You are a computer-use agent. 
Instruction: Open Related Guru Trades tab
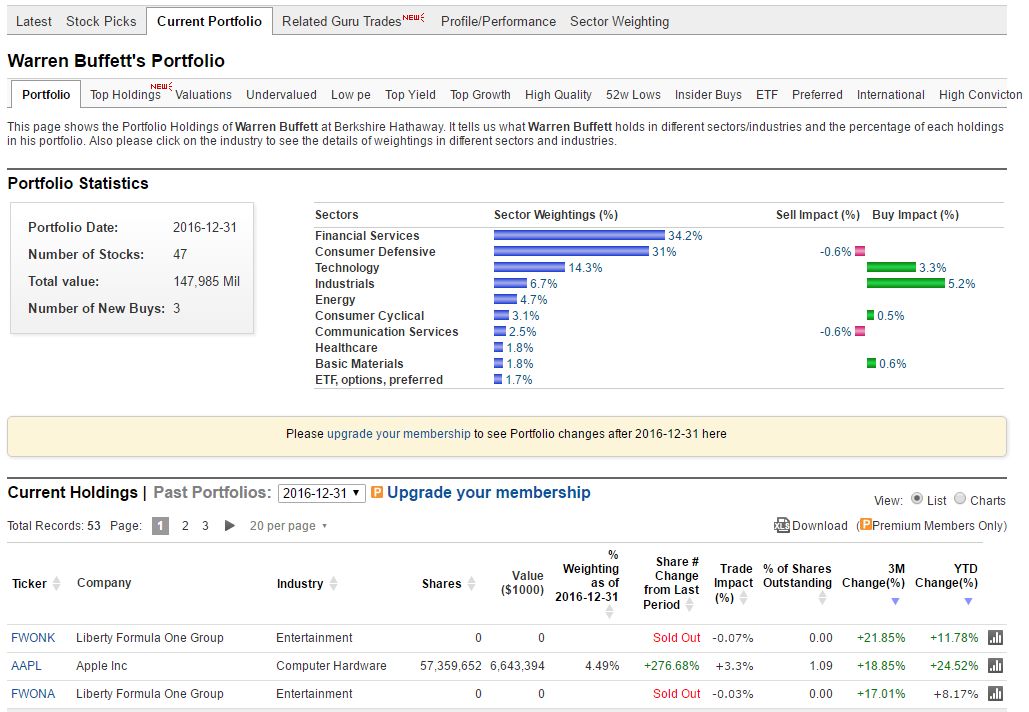click(341, 21)
